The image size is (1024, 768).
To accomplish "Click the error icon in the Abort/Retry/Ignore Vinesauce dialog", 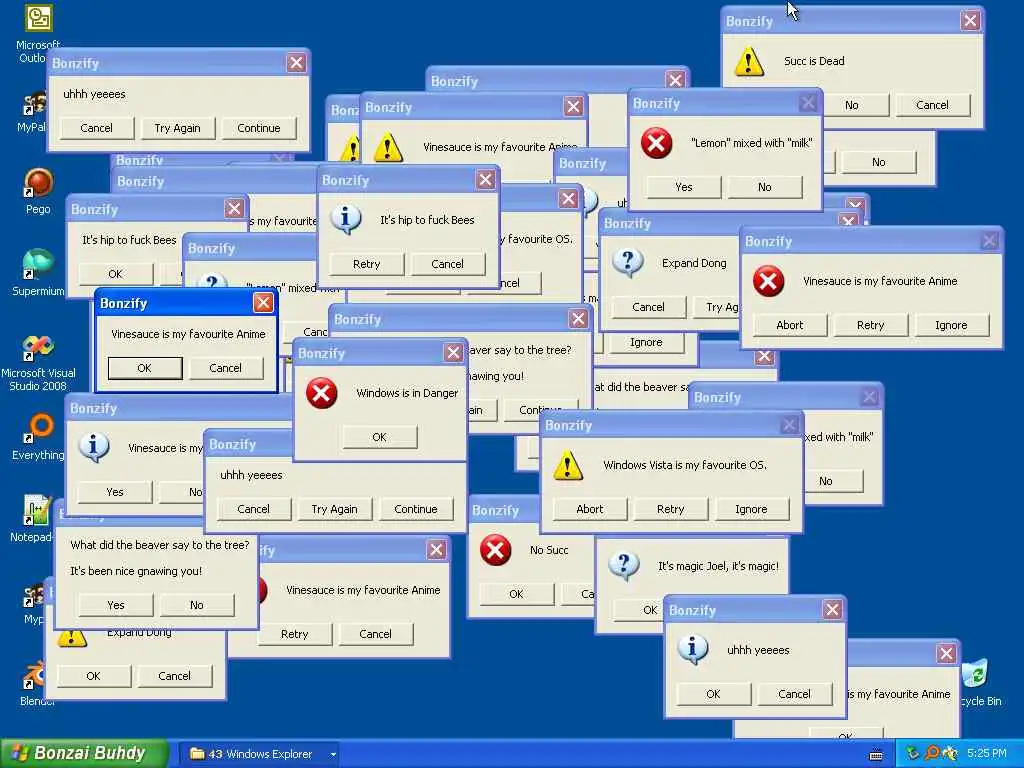I will pos(769,281).
